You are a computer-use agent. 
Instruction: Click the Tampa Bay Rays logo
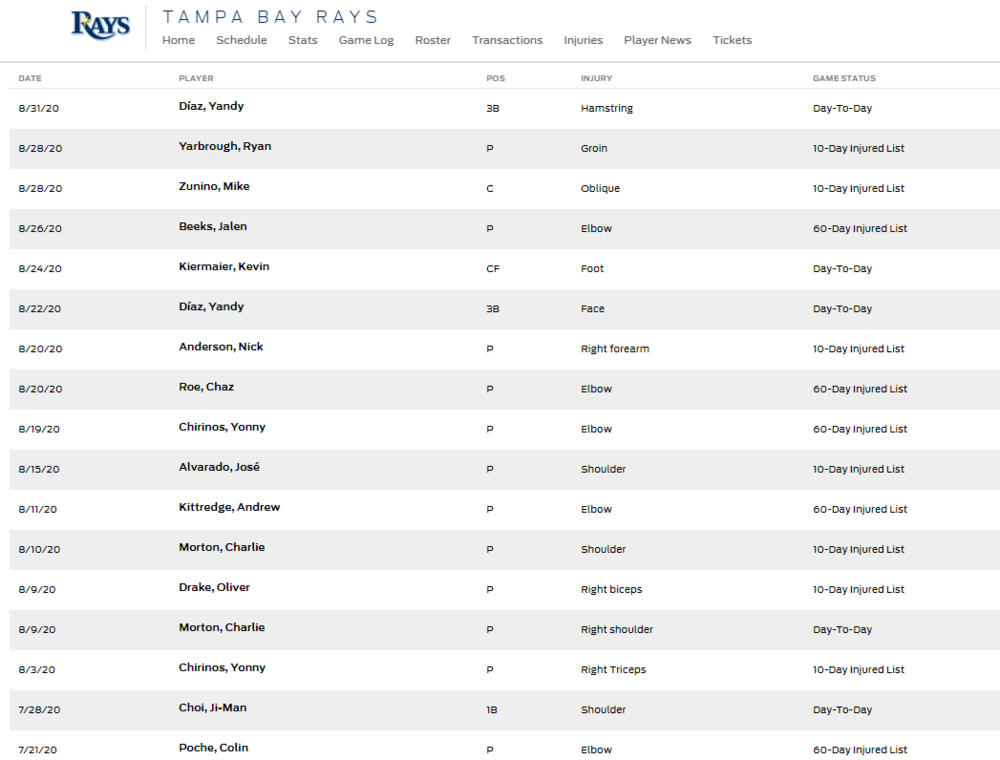coord(100,25)
